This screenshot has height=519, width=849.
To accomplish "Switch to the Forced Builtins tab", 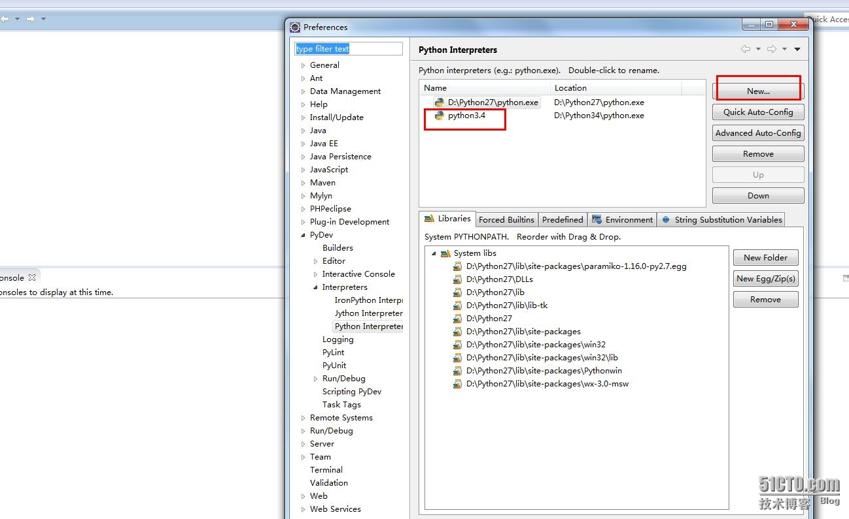I will [506, 219].
